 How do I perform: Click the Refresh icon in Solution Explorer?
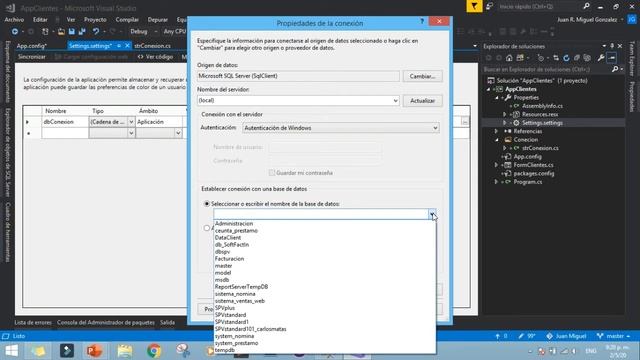[566, 58]
